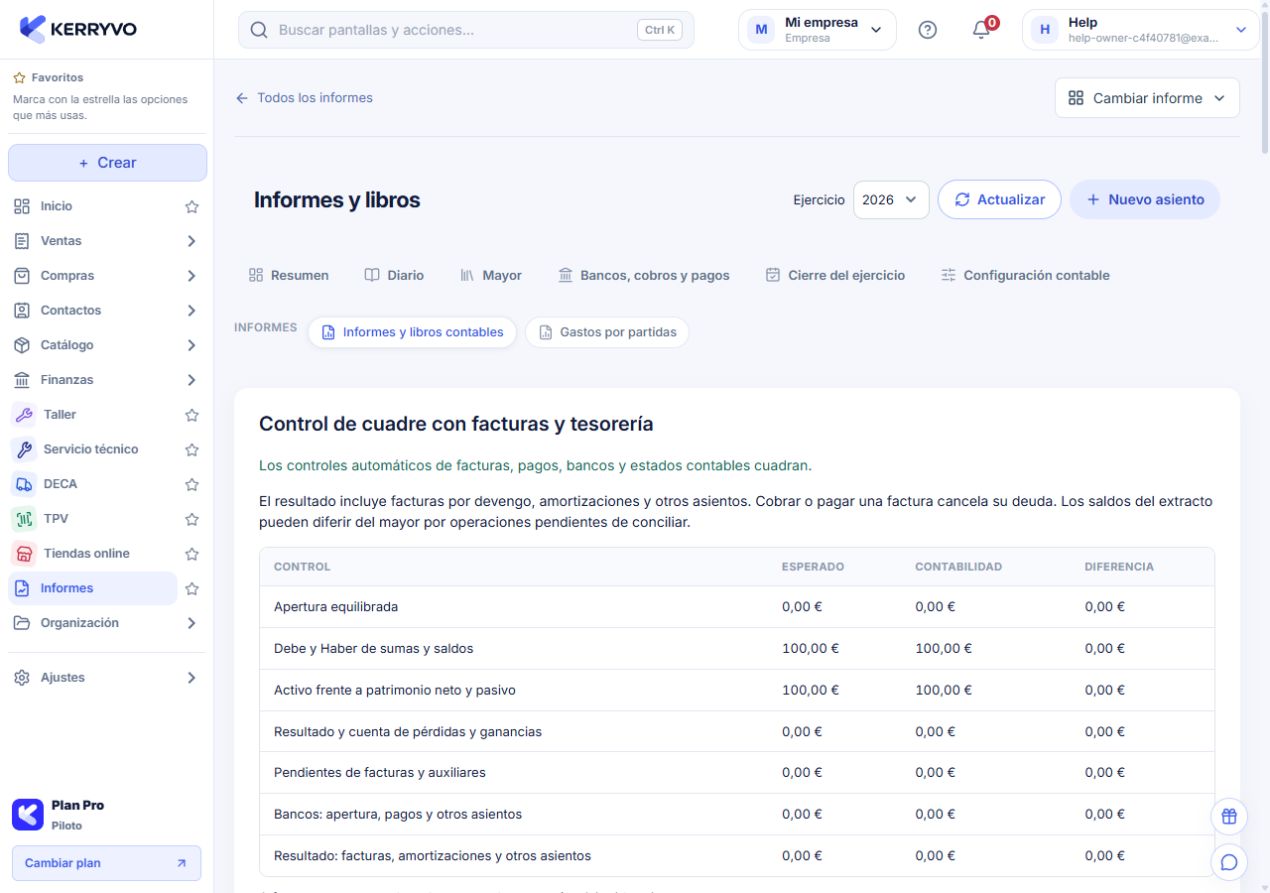The width and height of the screenshot is (1270, 893).
Task: Click the Taller wrench icon
Action: click(x=24, y=415)
